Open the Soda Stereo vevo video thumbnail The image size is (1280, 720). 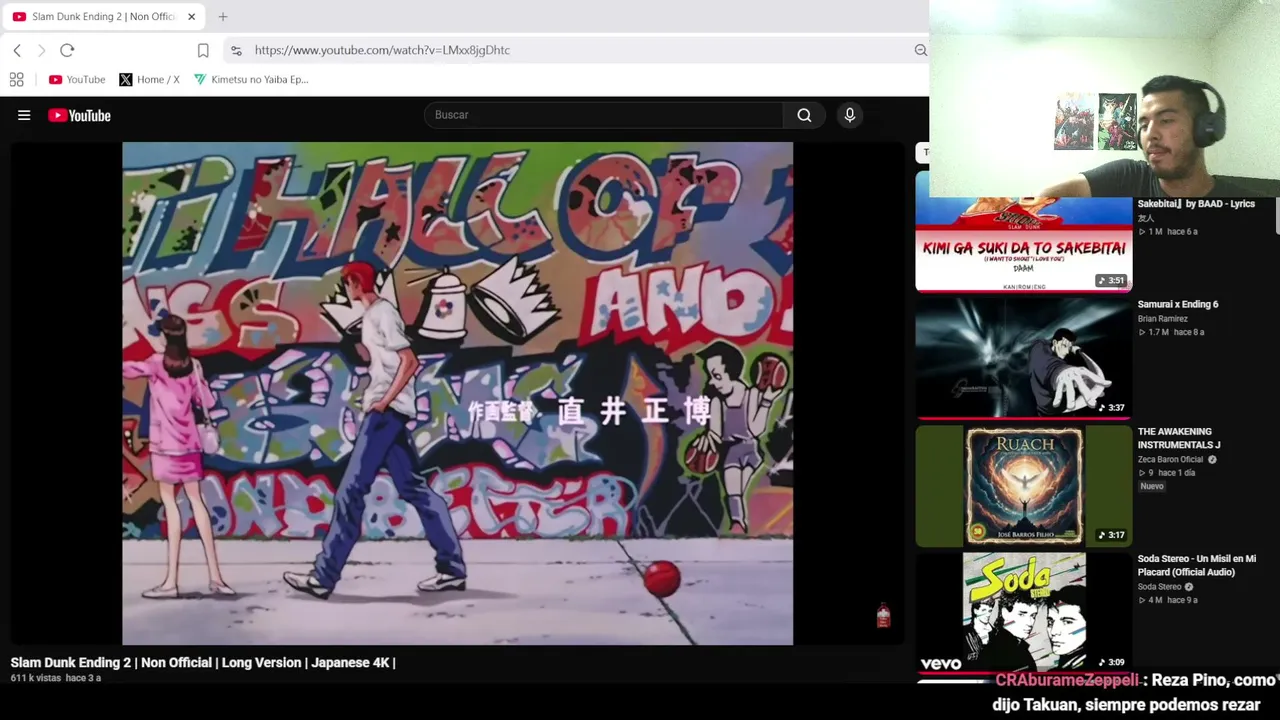(1024, 611)
